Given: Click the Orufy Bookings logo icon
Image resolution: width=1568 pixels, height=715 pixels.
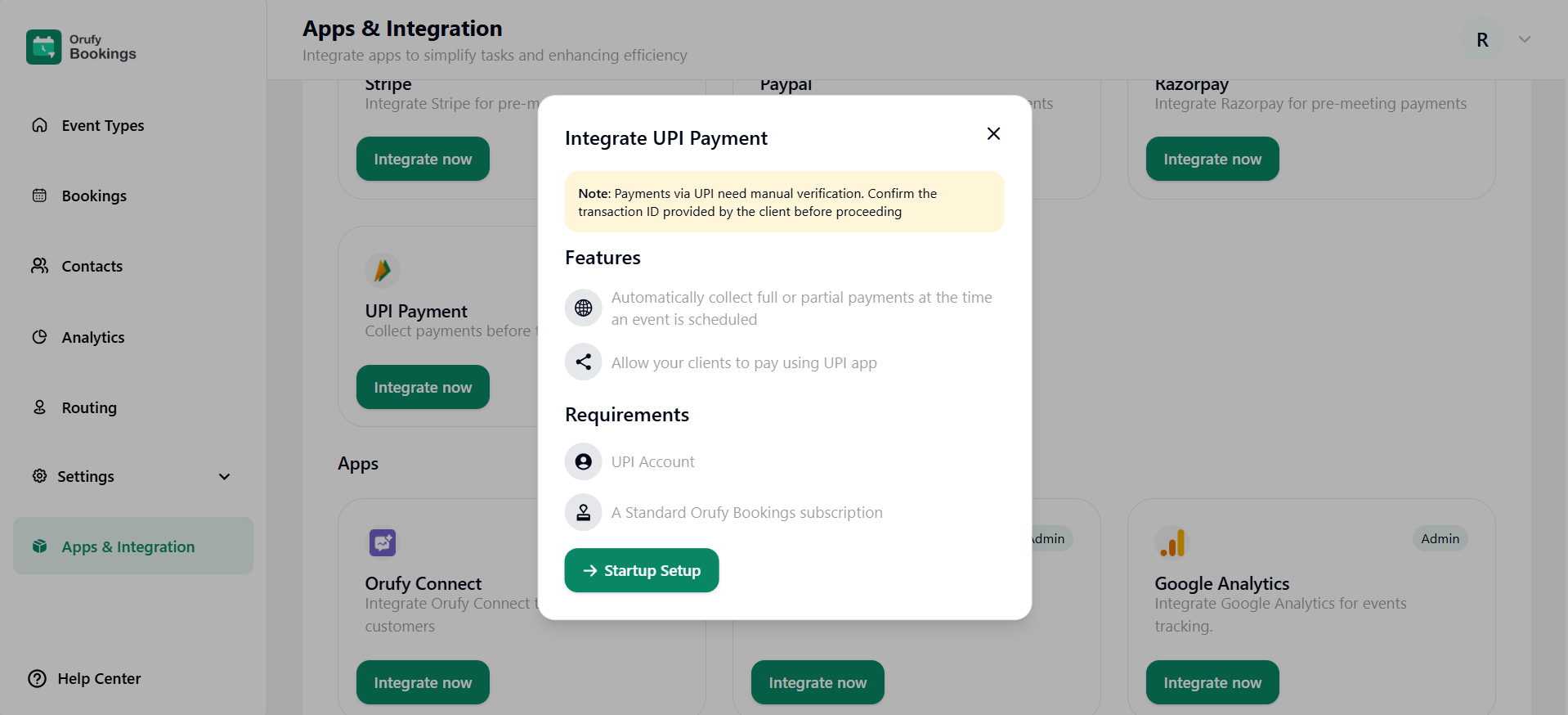Looking at the screenshot, I should (43, 47).
